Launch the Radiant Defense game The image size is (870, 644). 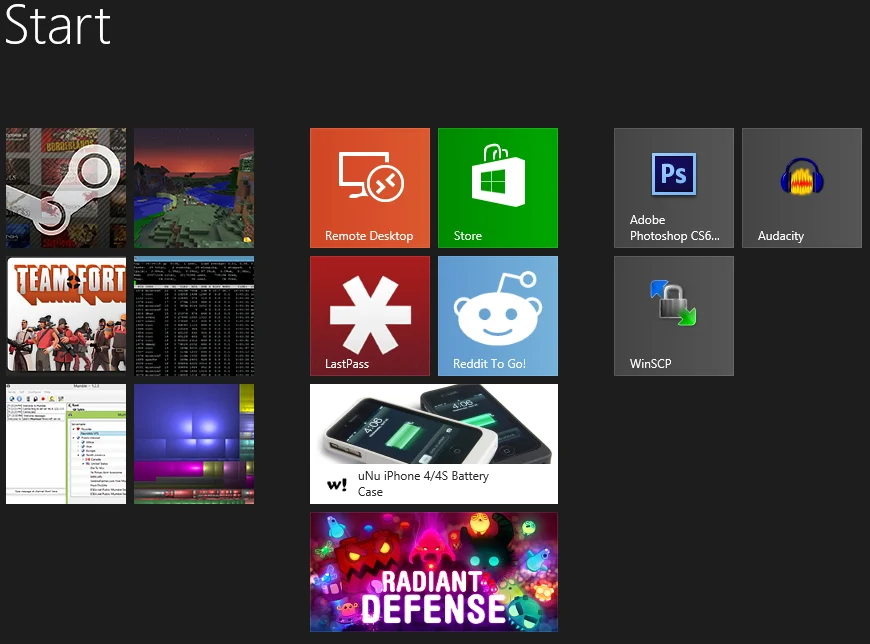(434, 571)
